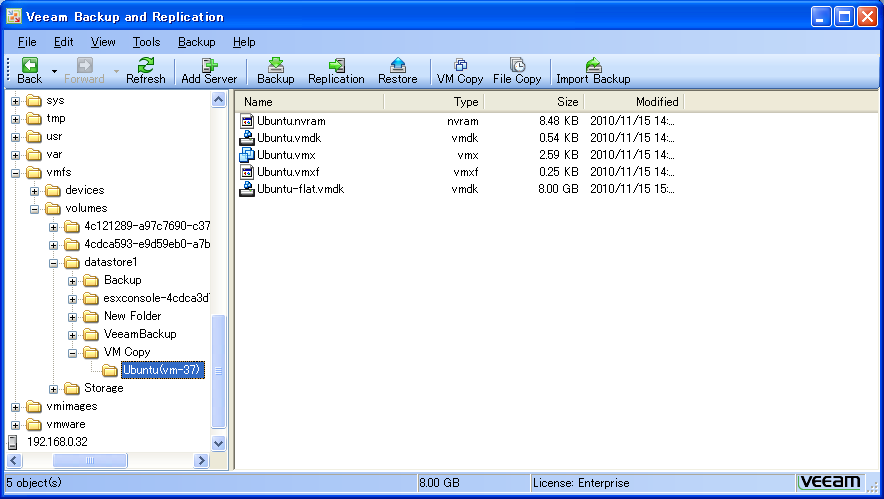Click the Import Backup toolbar icon
The width and height of the screenshot is (884, 499).
pyautogui.click(x=593, y=65)
